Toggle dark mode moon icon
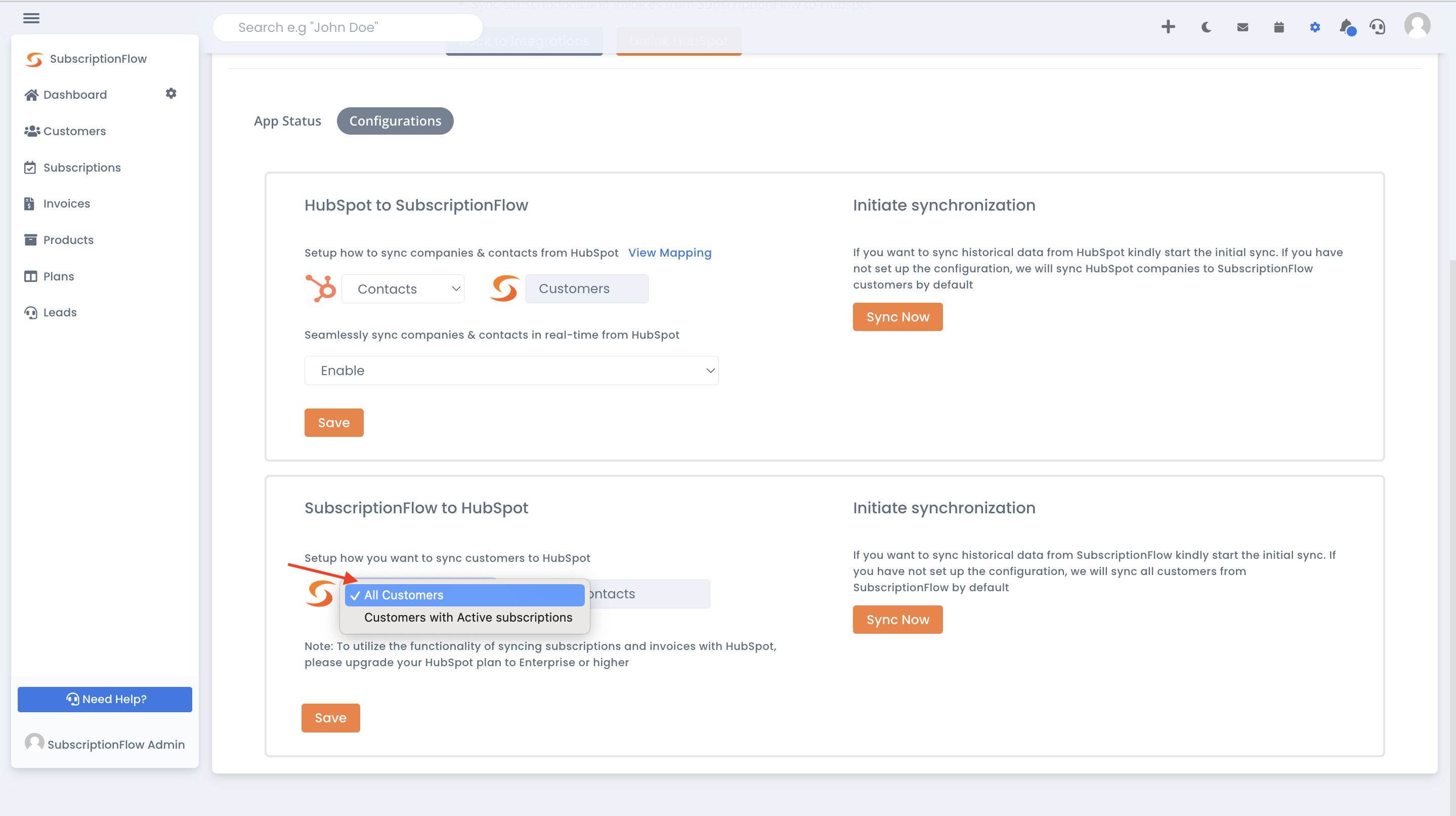 [x=1206, y=27]
